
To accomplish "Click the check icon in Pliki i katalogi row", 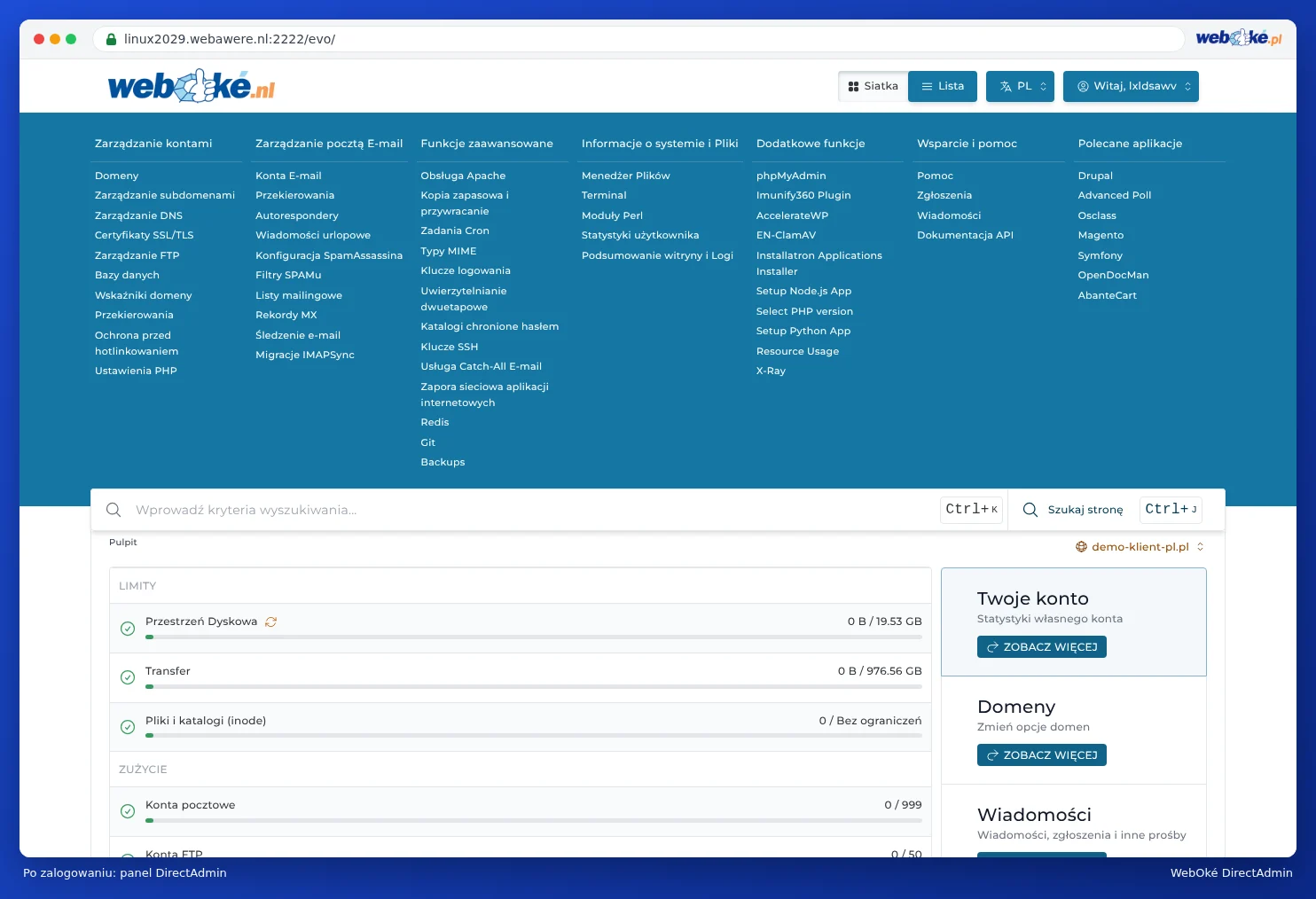I will pos(128,727).
